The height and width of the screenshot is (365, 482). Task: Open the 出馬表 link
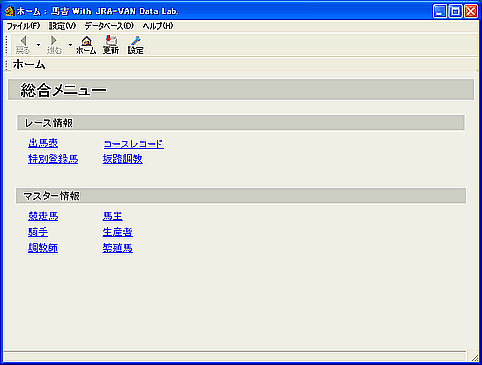(x=43, y=143)
